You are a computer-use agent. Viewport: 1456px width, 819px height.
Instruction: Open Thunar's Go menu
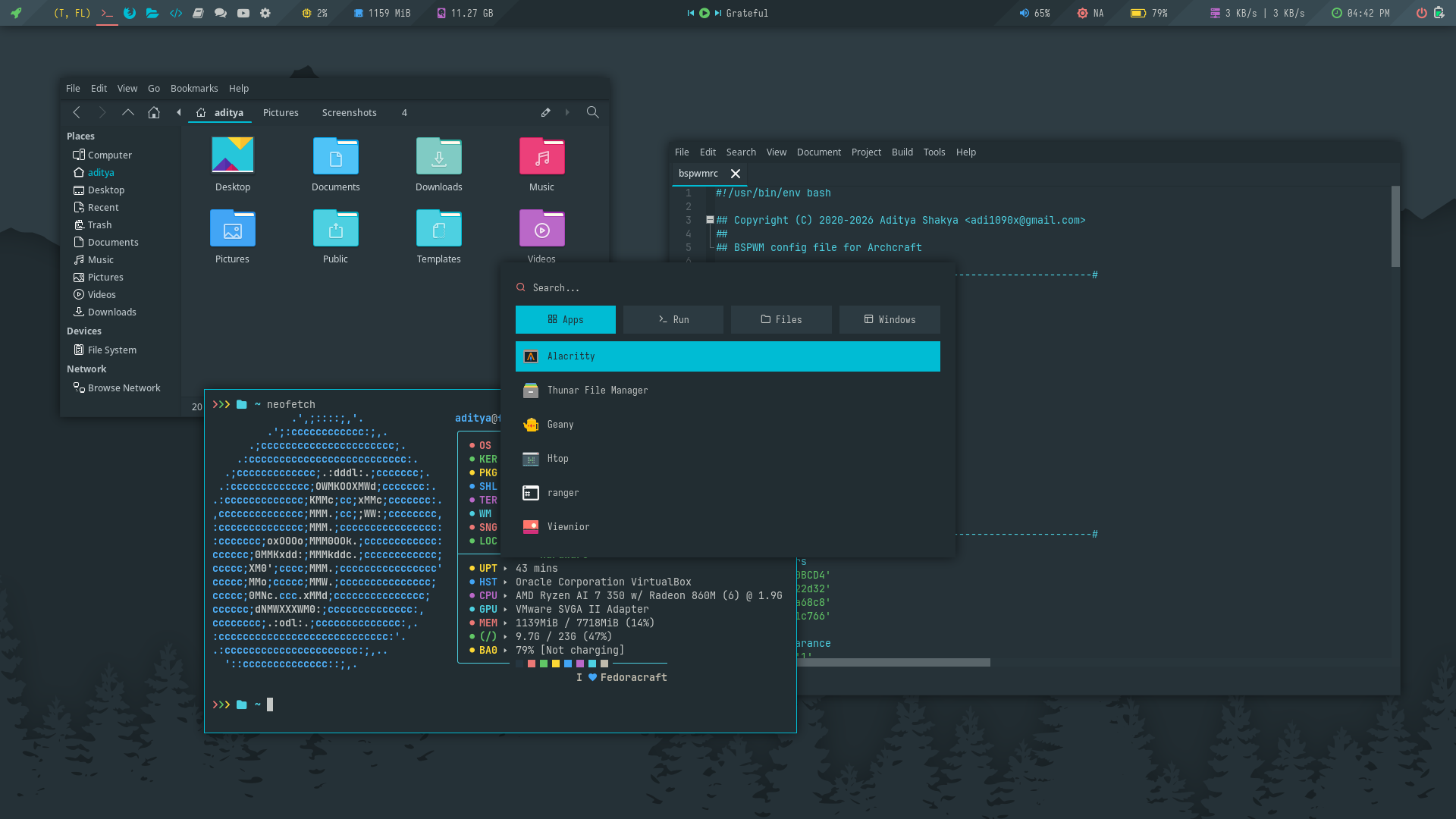tap(154, 89)
